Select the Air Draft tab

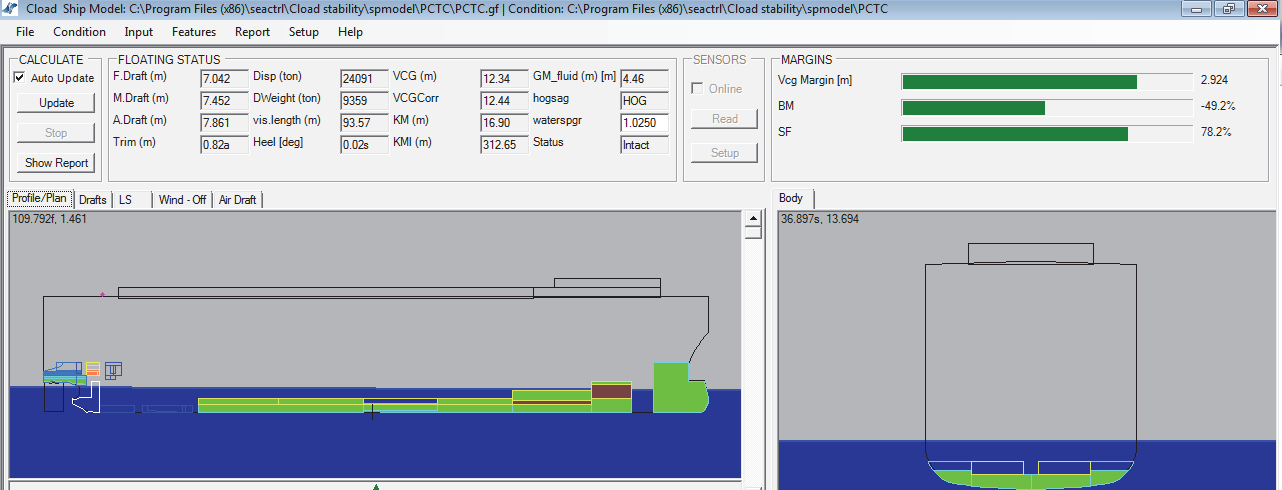coord(238,200)
